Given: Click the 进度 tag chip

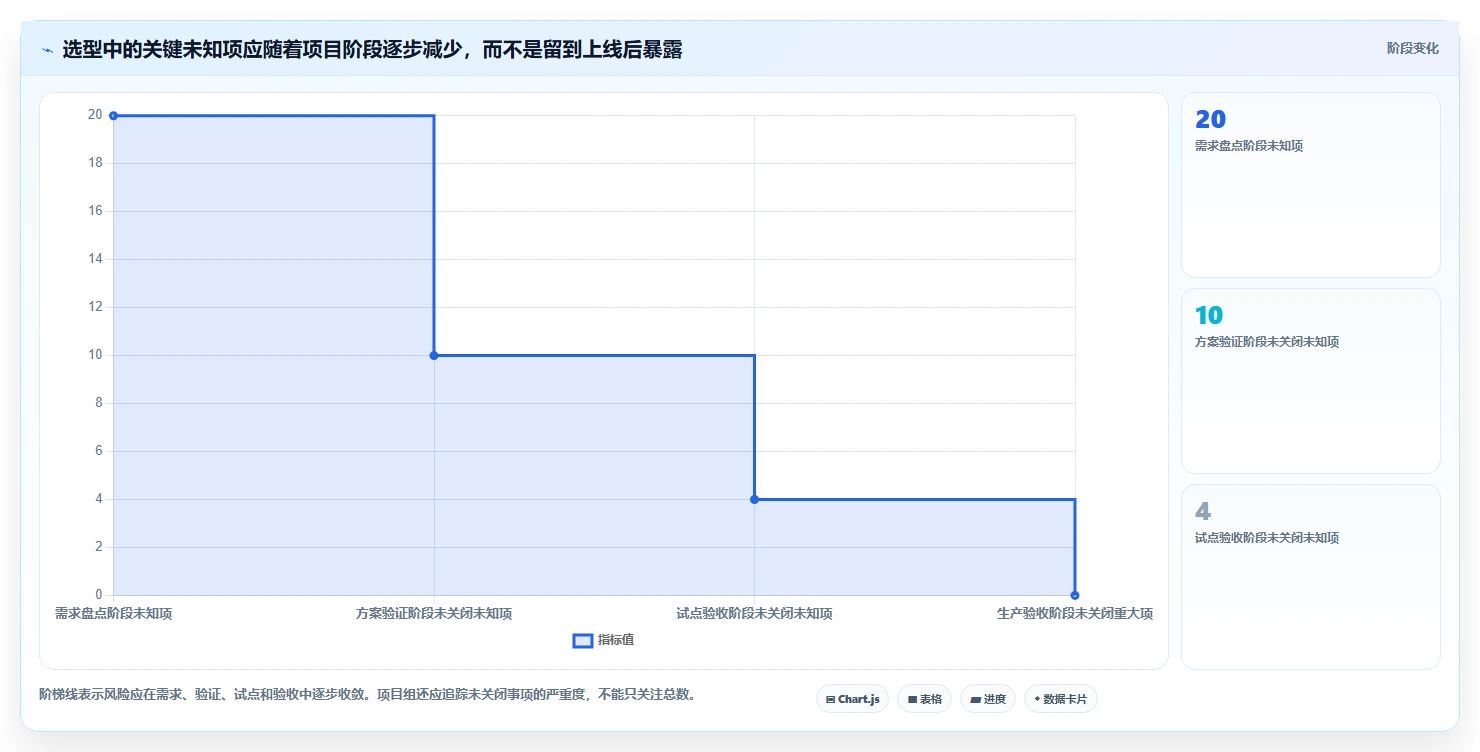Looking at the screenshot, I should point(988,699).
